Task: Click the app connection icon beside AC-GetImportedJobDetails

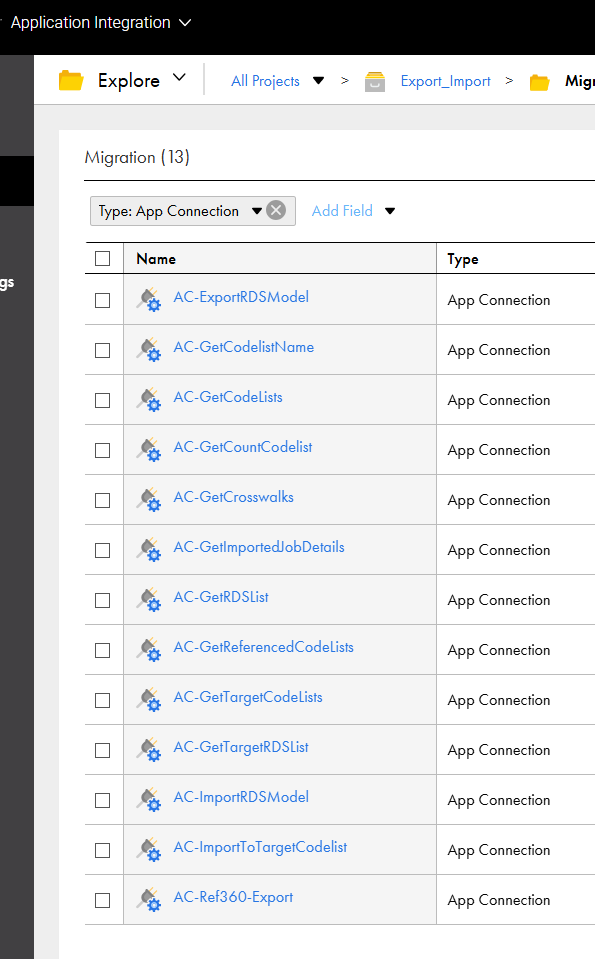Action: tap(149, 550)
